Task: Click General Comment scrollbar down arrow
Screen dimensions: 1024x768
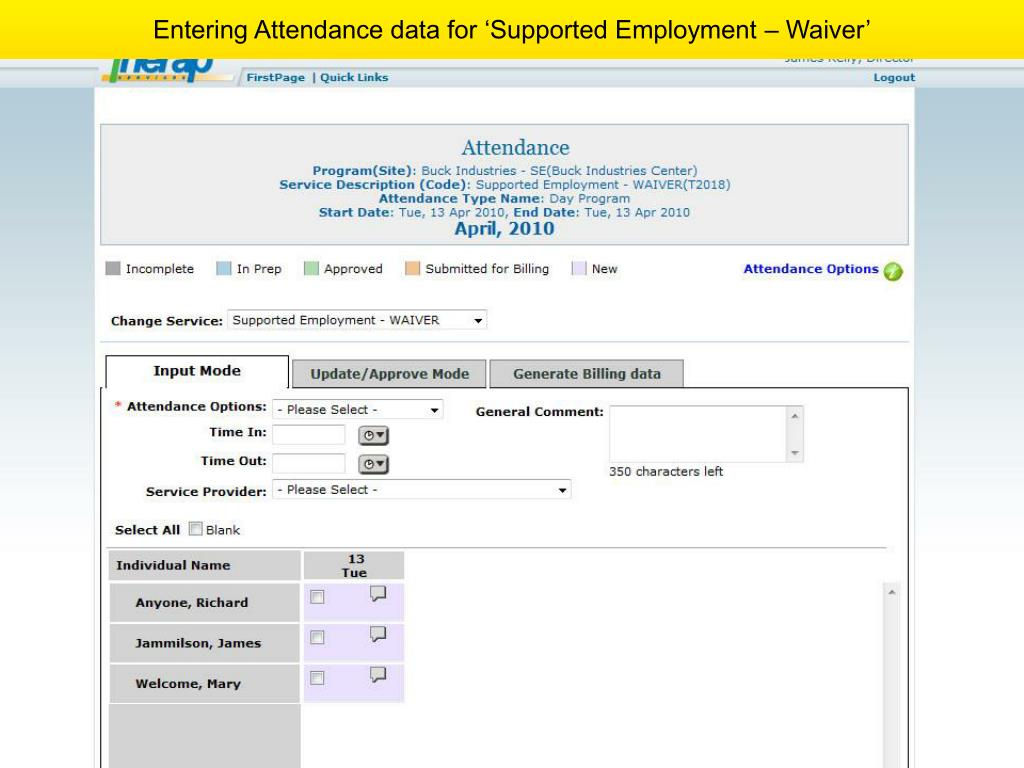Action: 795,453
